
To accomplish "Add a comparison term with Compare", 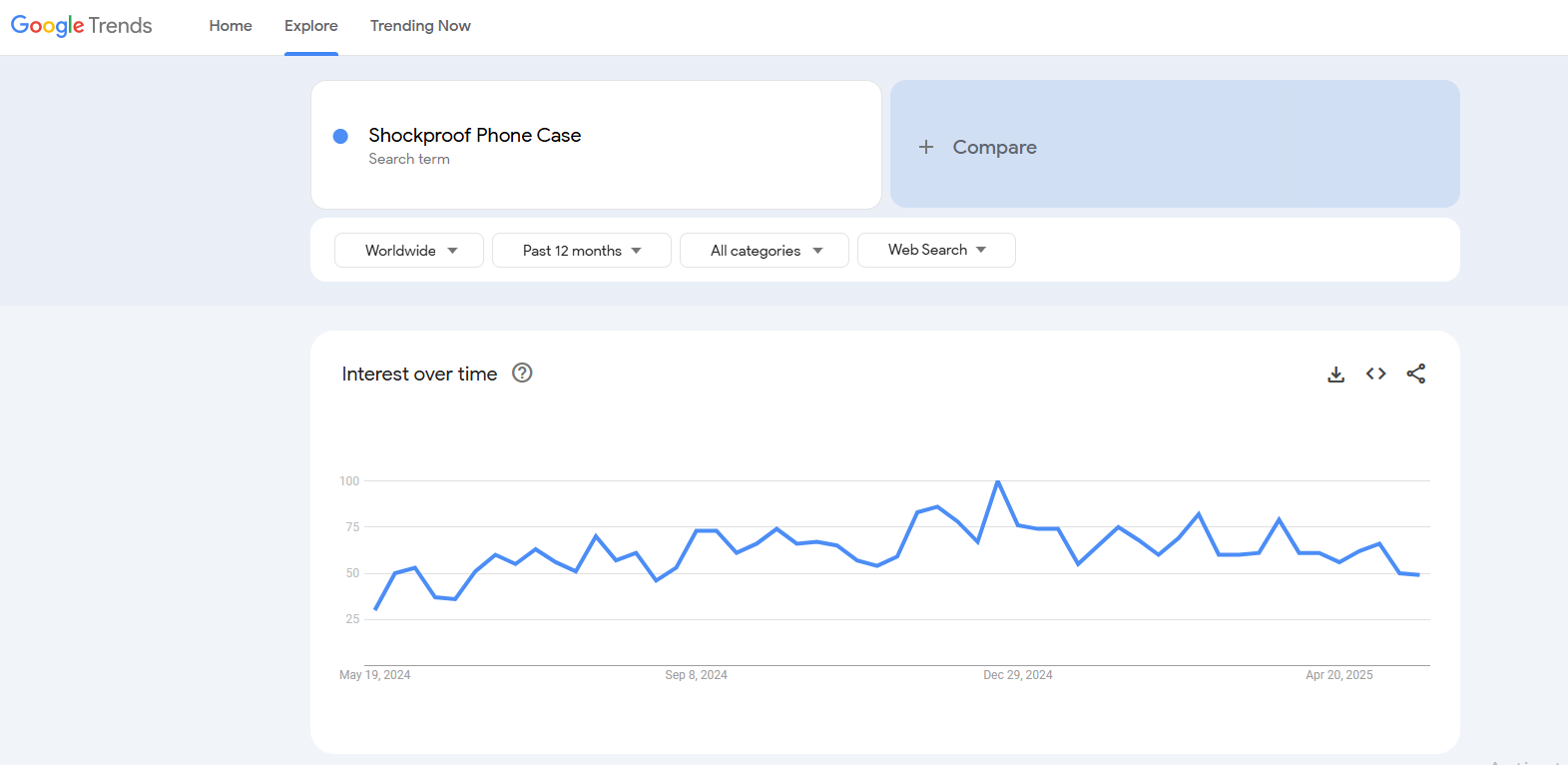I will 1175,145.
